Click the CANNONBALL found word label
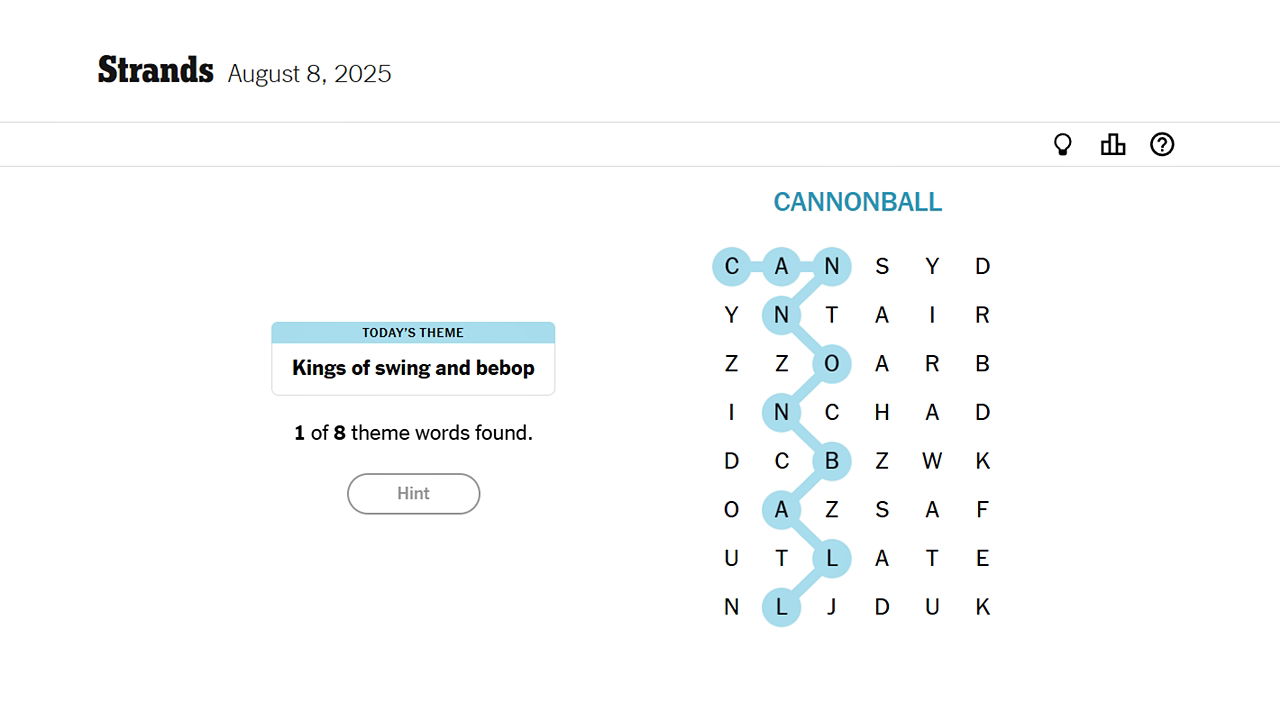Screen dimensions: 1280x720 [x=857, y=202]
